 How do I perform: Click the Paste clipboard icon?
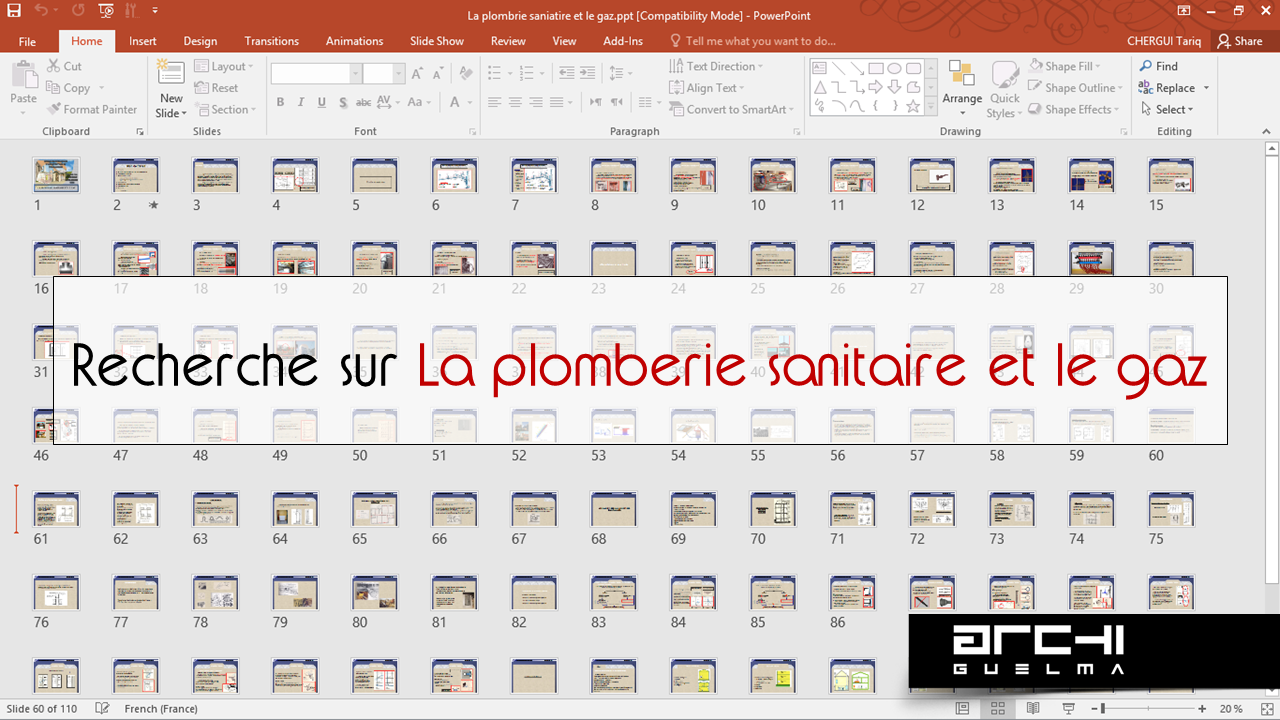coord(23,76)
